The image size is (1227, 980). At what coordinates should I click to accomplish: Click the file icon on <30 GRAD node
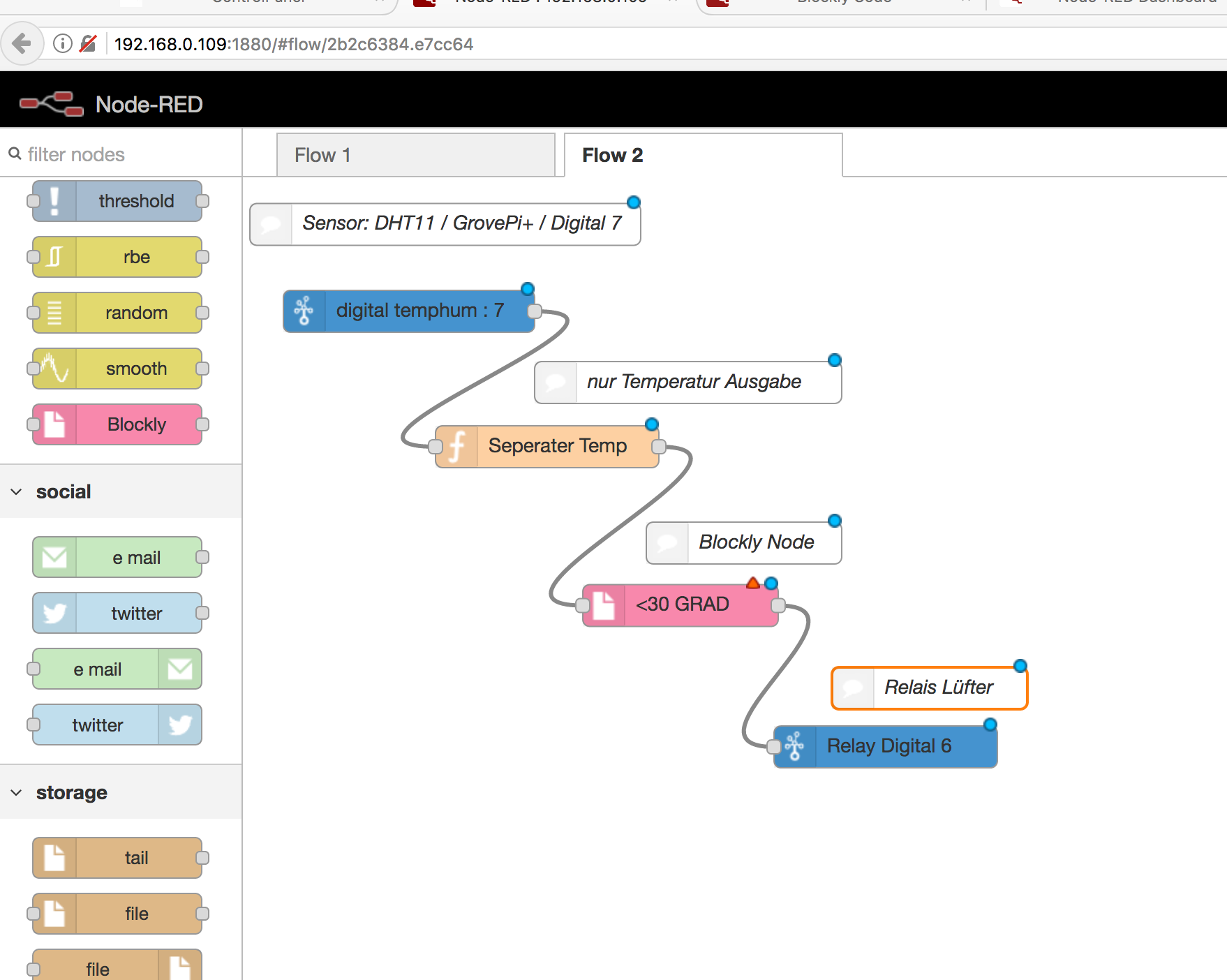[603, 605]
